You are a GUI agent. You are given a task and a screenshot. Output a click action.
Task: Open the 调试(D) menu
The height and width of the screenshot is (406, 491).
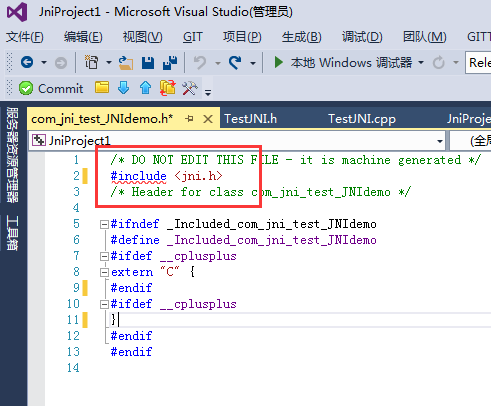362,37
